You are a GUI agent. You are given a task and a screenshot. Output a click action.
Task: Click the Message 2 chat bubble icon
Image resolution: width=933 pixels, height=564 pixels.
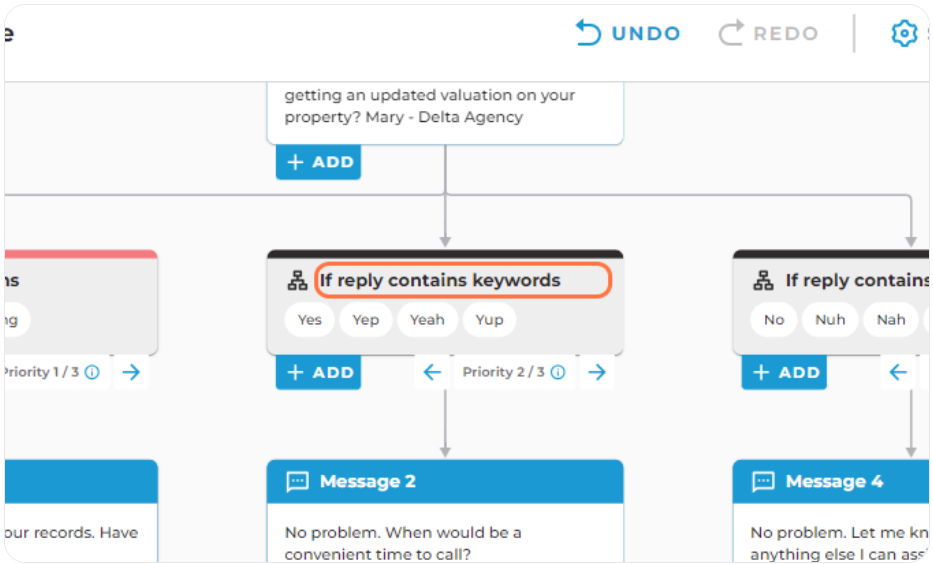(x=298, y=481)
